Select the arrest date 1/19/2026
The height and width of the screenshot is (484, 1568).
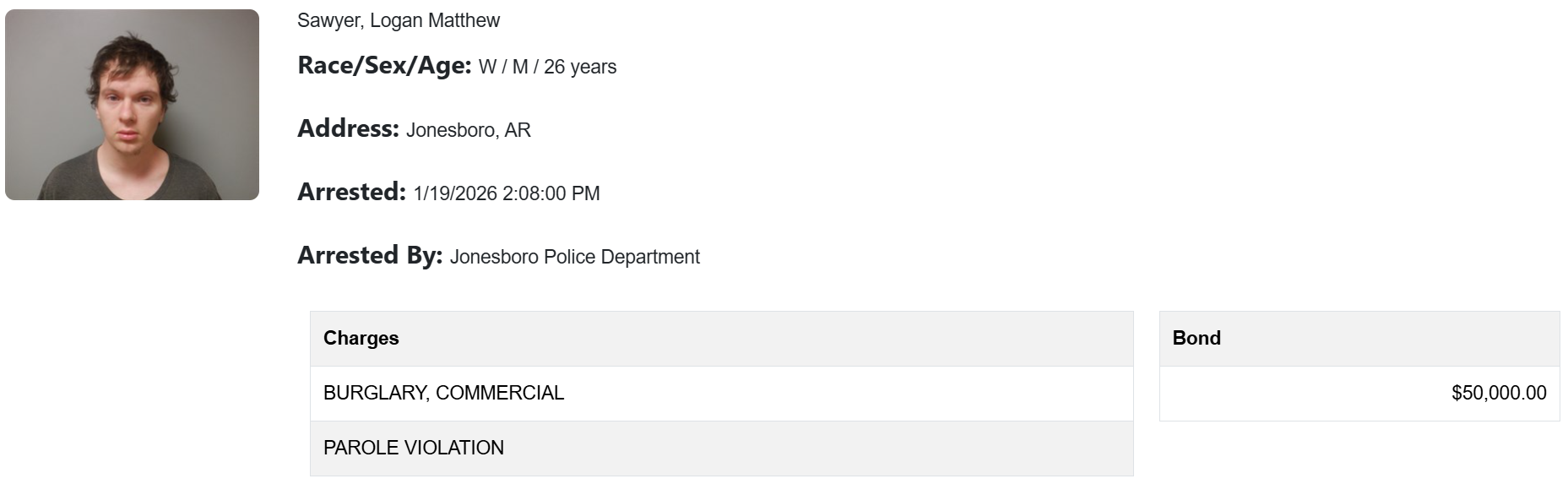[455, 193]
